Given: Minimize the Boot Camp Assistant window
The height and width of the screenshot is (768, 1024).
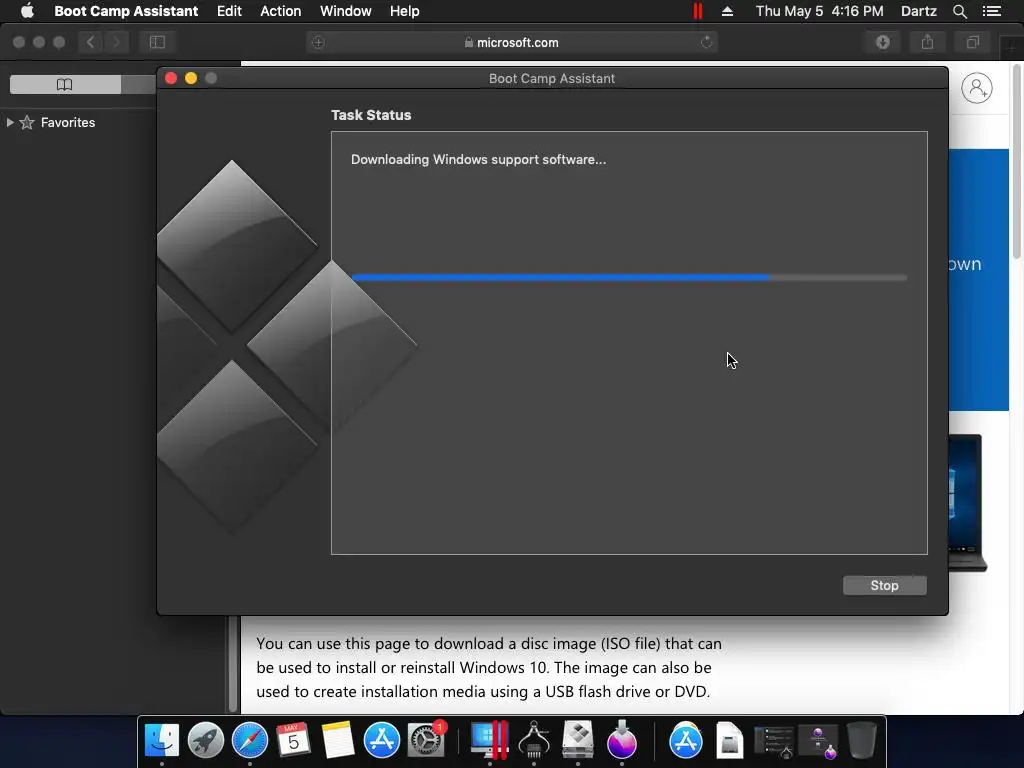Looking at the screenshot, I should click(191, 78).
